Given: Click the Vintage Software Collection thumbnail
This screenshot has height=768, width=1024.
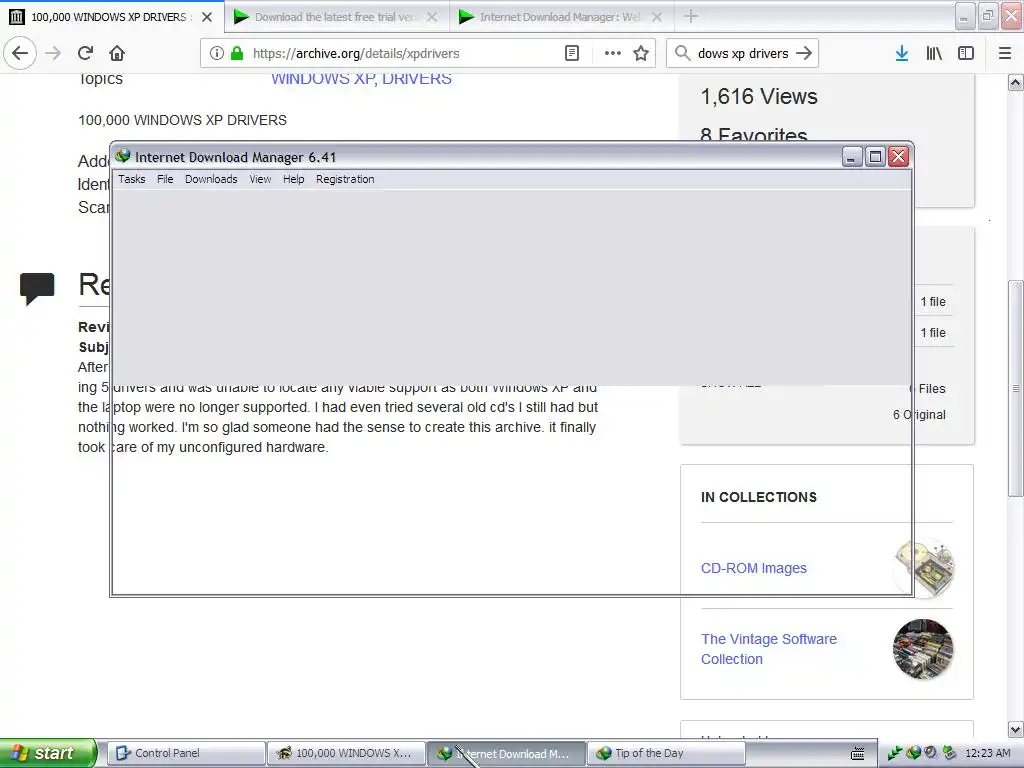Looking at the screenshot, I should pyautogui.click(x=923, y=648).
